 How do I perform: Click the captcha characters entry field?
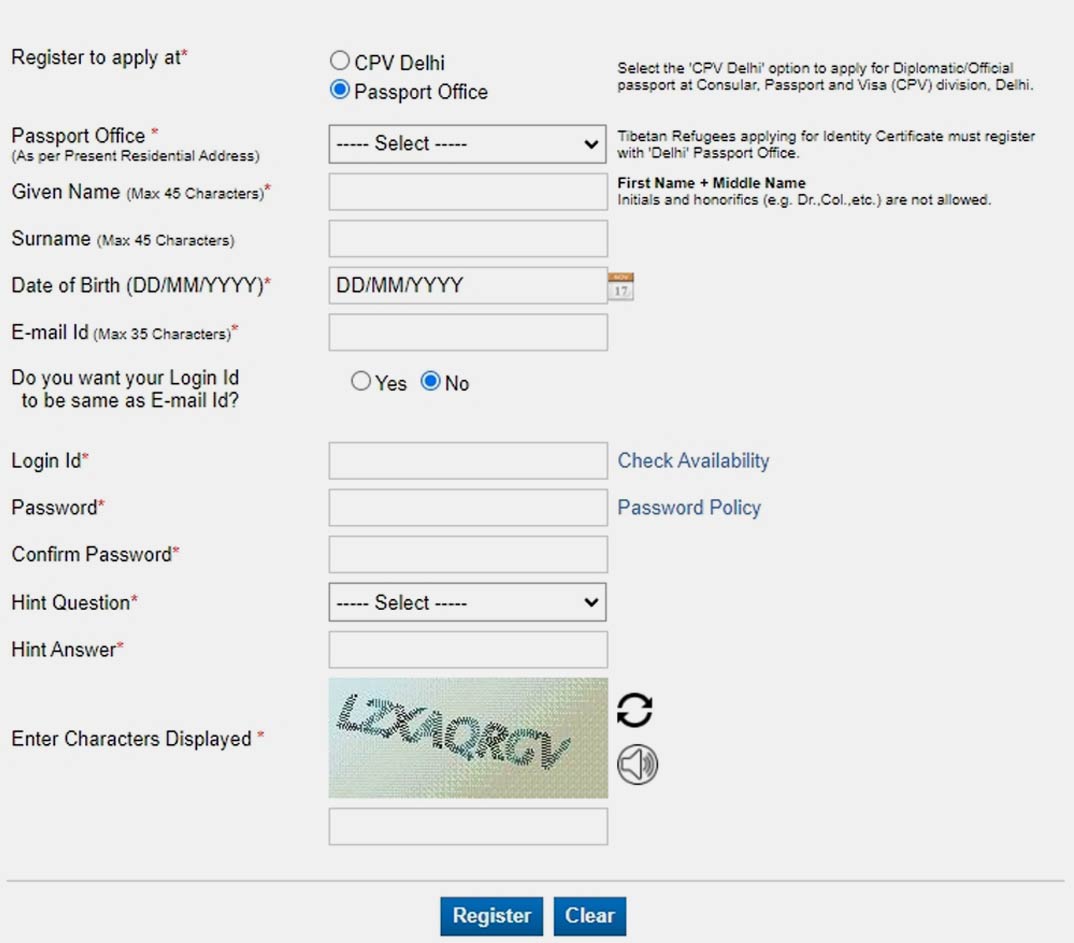click(x=467, y=827)
